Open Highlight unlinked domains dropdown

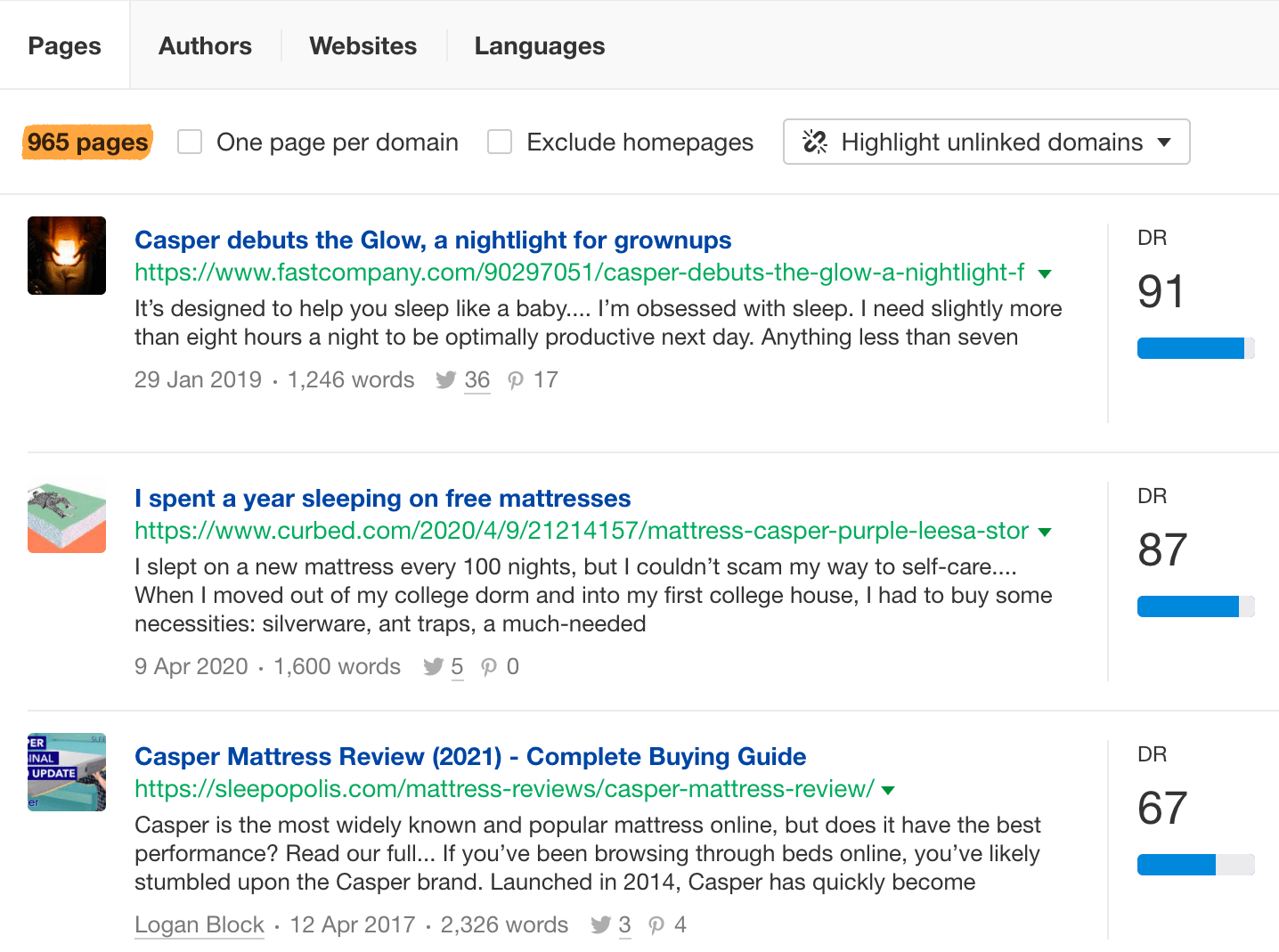(986, 142)
